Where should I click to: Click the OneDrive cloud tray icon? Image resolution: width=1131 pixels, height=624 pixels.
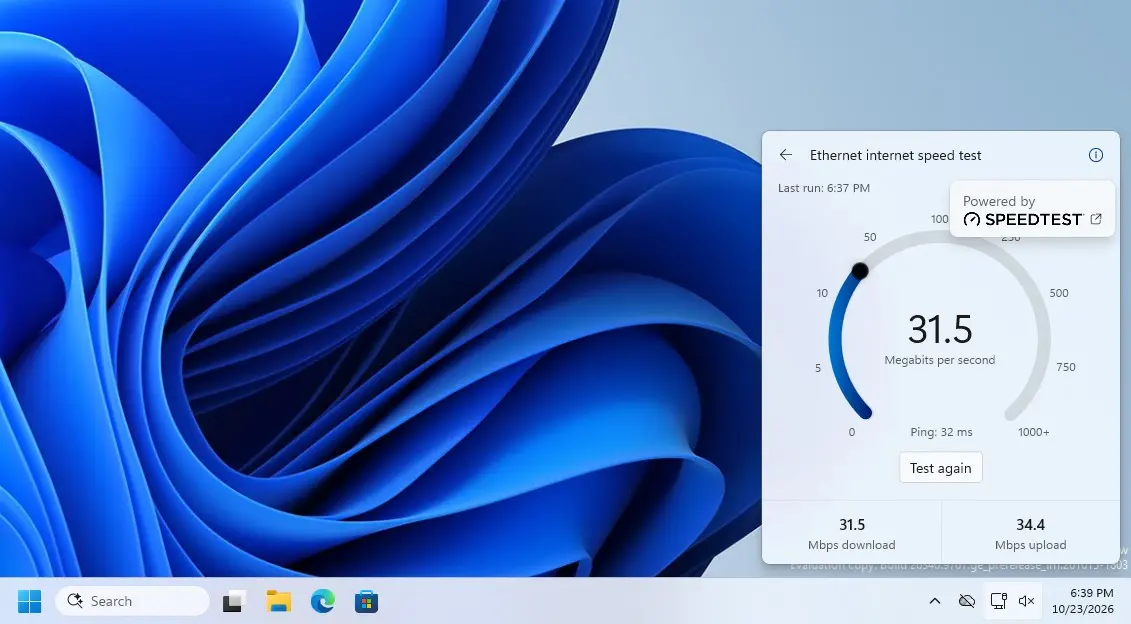967,601
